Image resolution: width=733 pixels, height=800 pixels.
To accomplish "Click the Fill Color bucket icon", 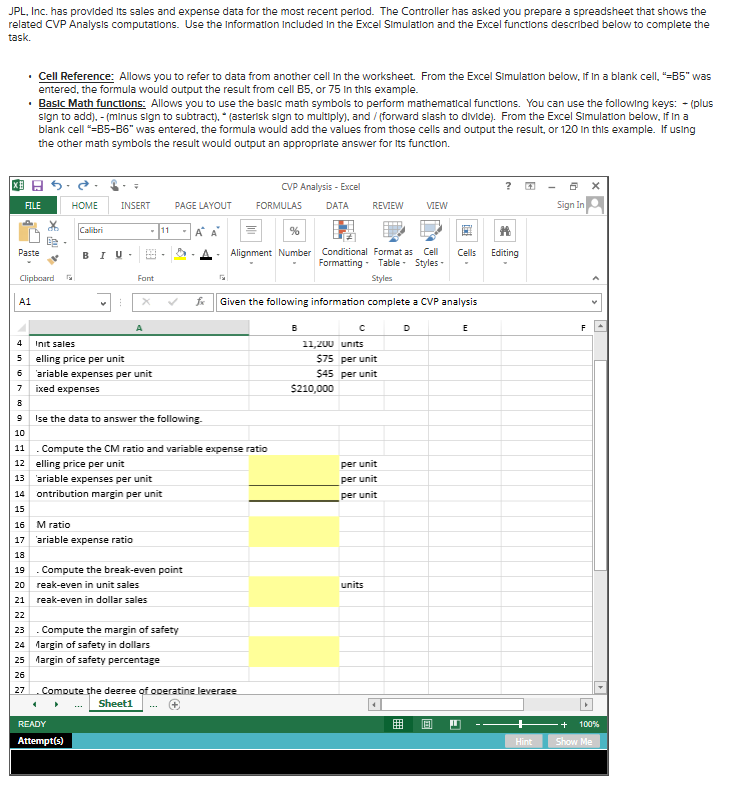I will [181, 254].
